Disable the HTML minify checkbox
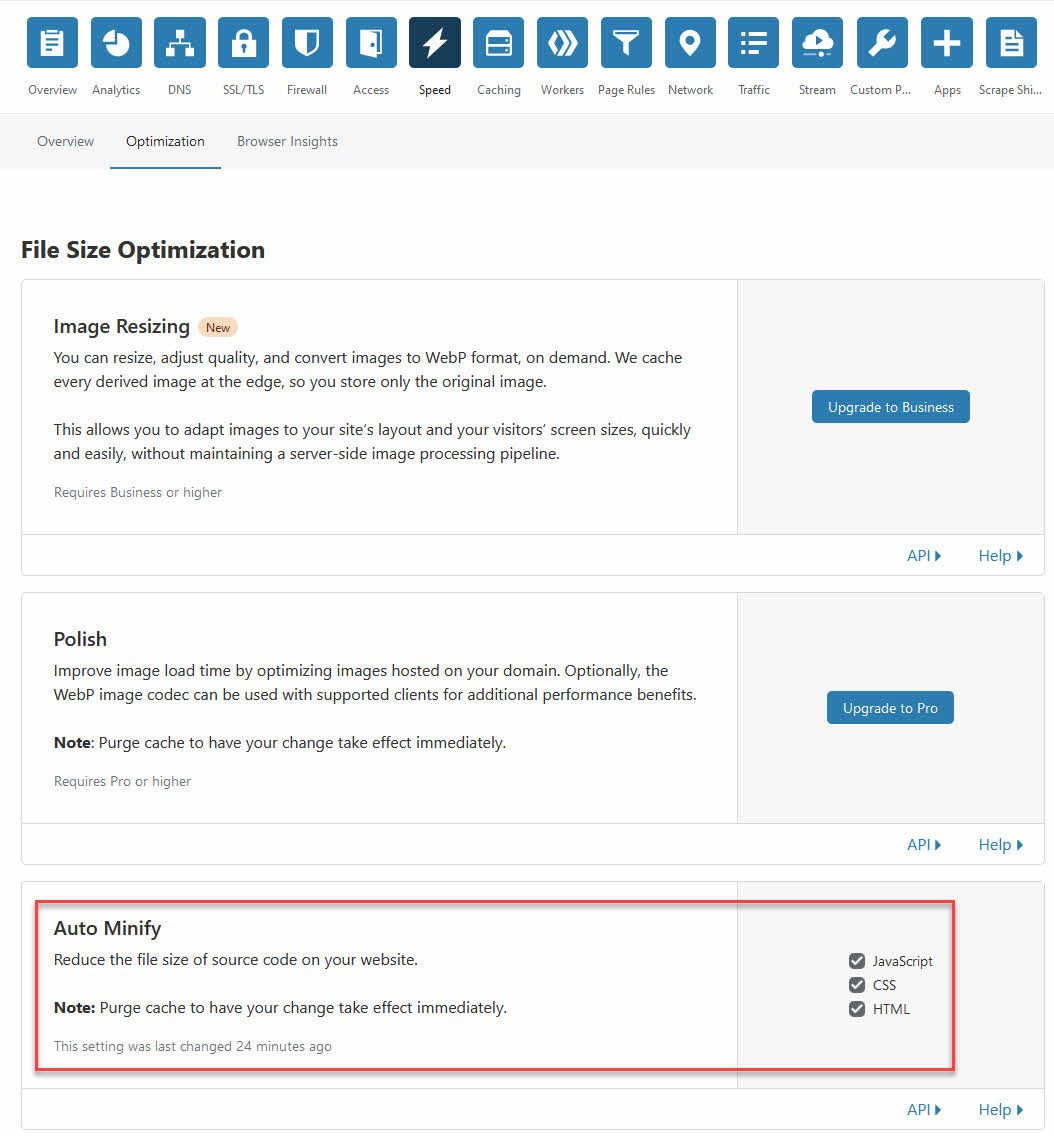 coord(857,1009)
